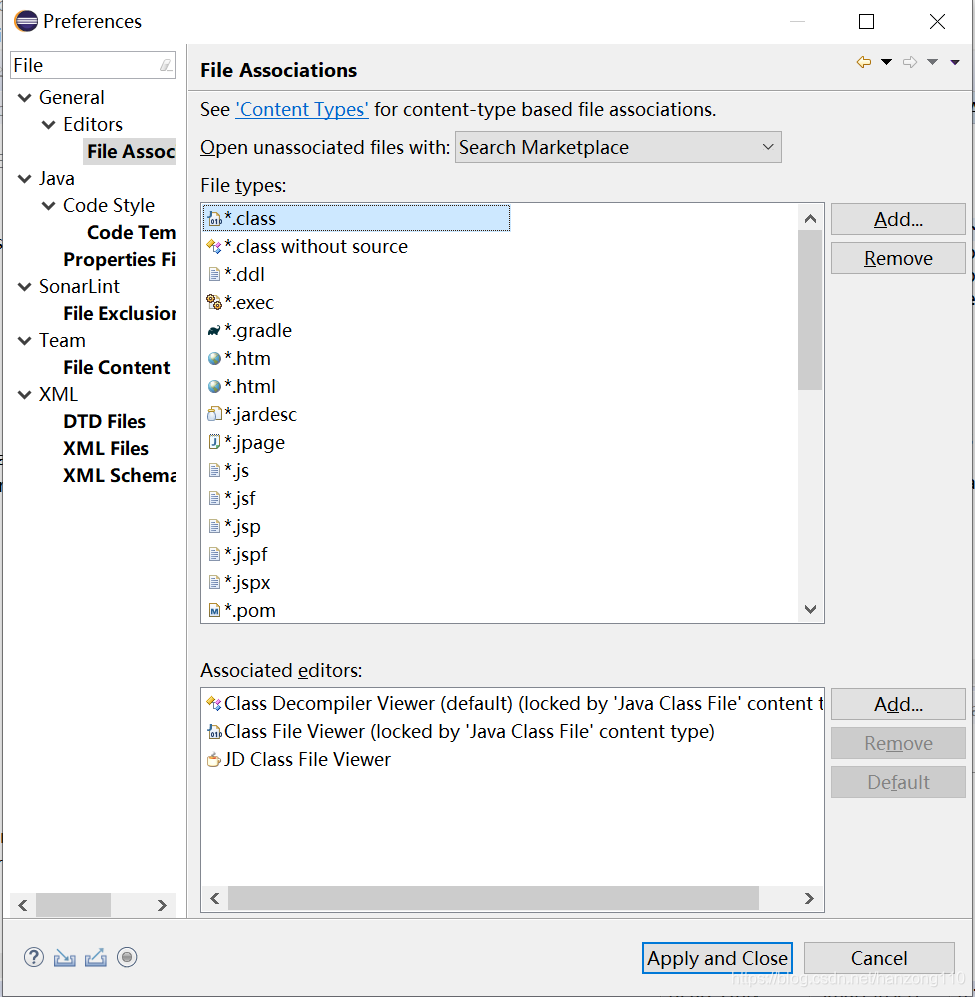Open help via the question mark icon
975x997 pixels.
[x=33, y=957]
